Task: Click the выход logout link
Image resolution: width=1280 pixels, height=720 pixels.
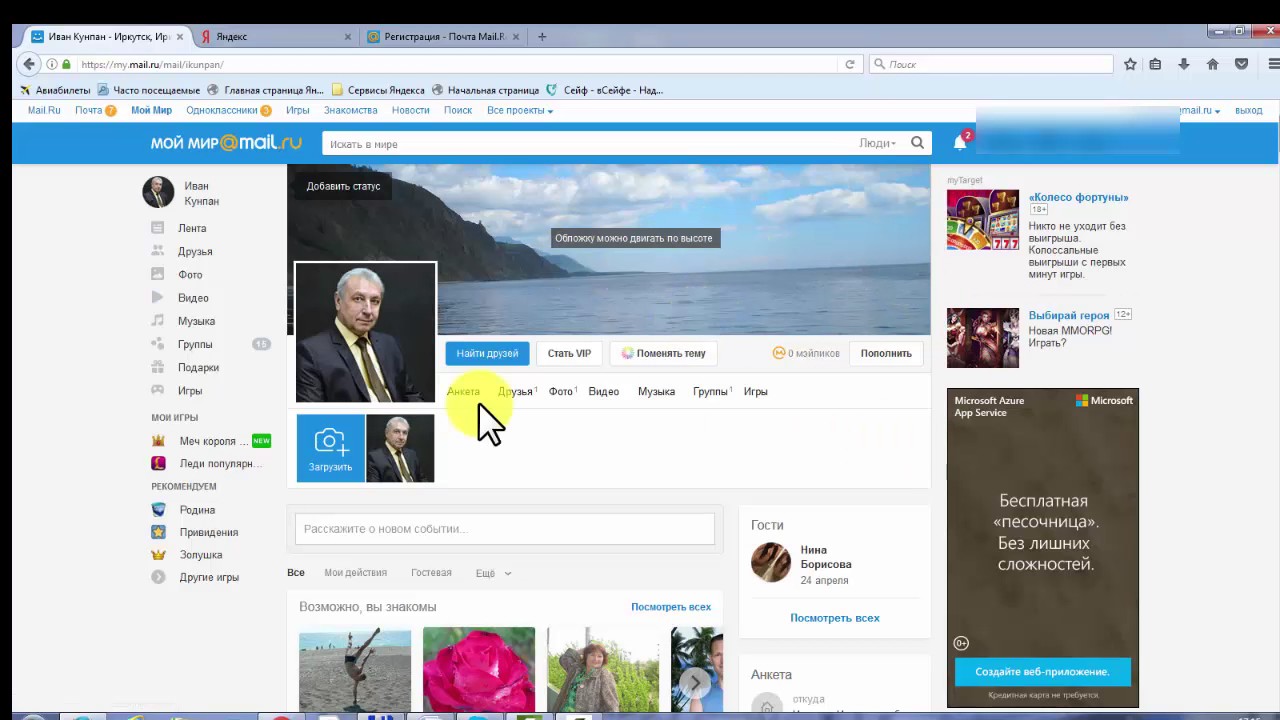Action: (1249, 110)
